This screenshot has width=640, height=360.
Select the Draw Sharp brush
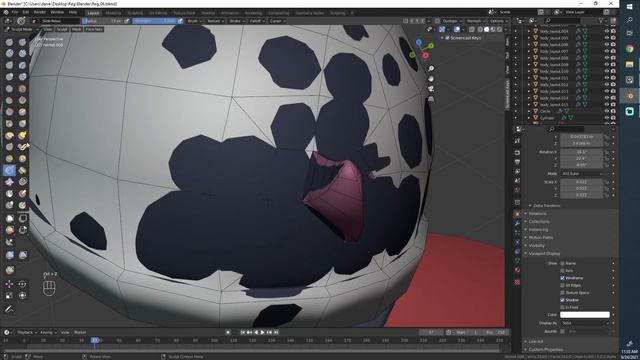[x=22, y=42]
